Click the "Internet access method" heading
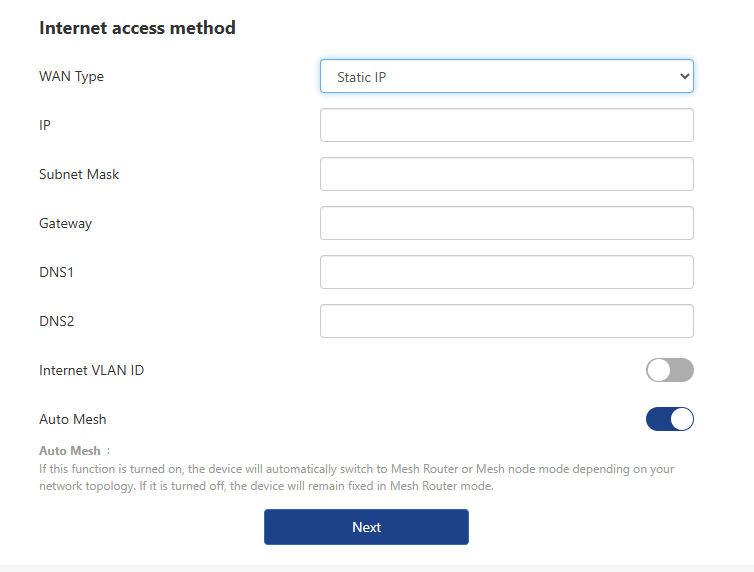This screenshot has height=572, width=754. pyautogui.click(x=137, y=28)
